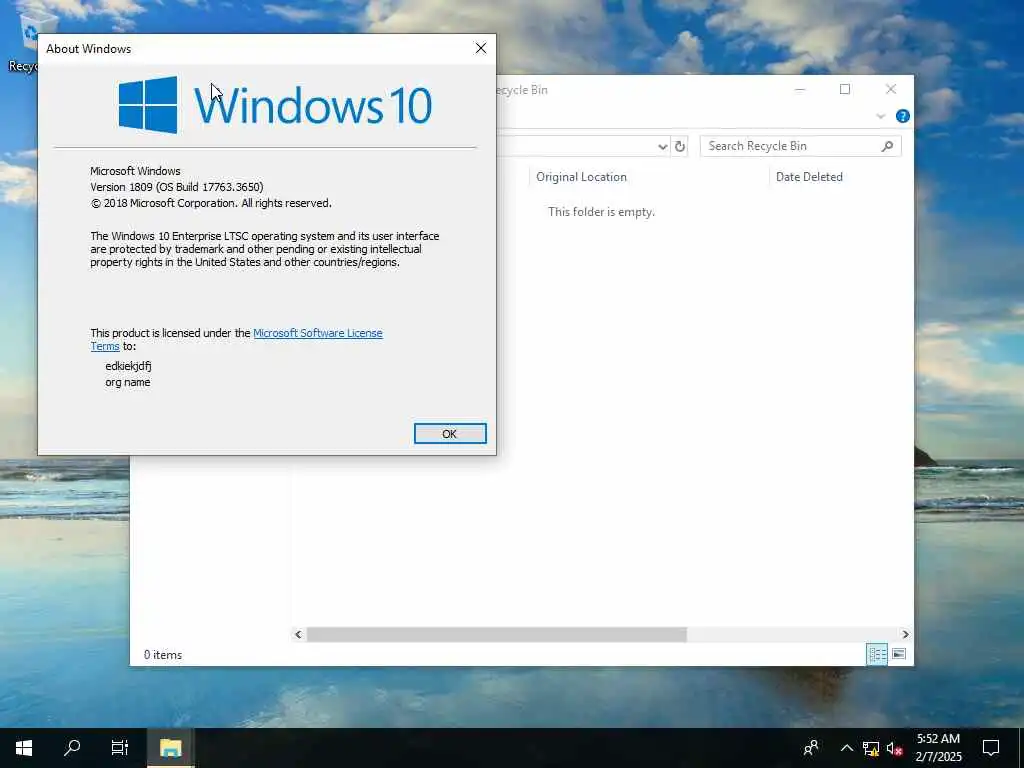1024x768 pixels.
Task: Minimize the Recycle Bin window
Action: 799,89
